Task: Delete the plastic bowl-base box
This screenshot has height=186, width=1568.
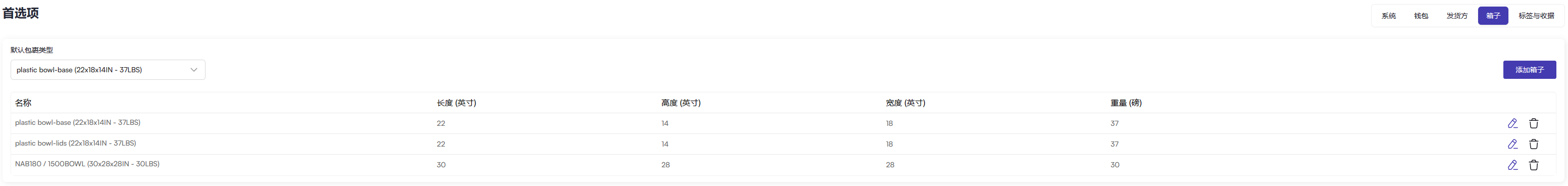Action: [x=1533, y=123]
